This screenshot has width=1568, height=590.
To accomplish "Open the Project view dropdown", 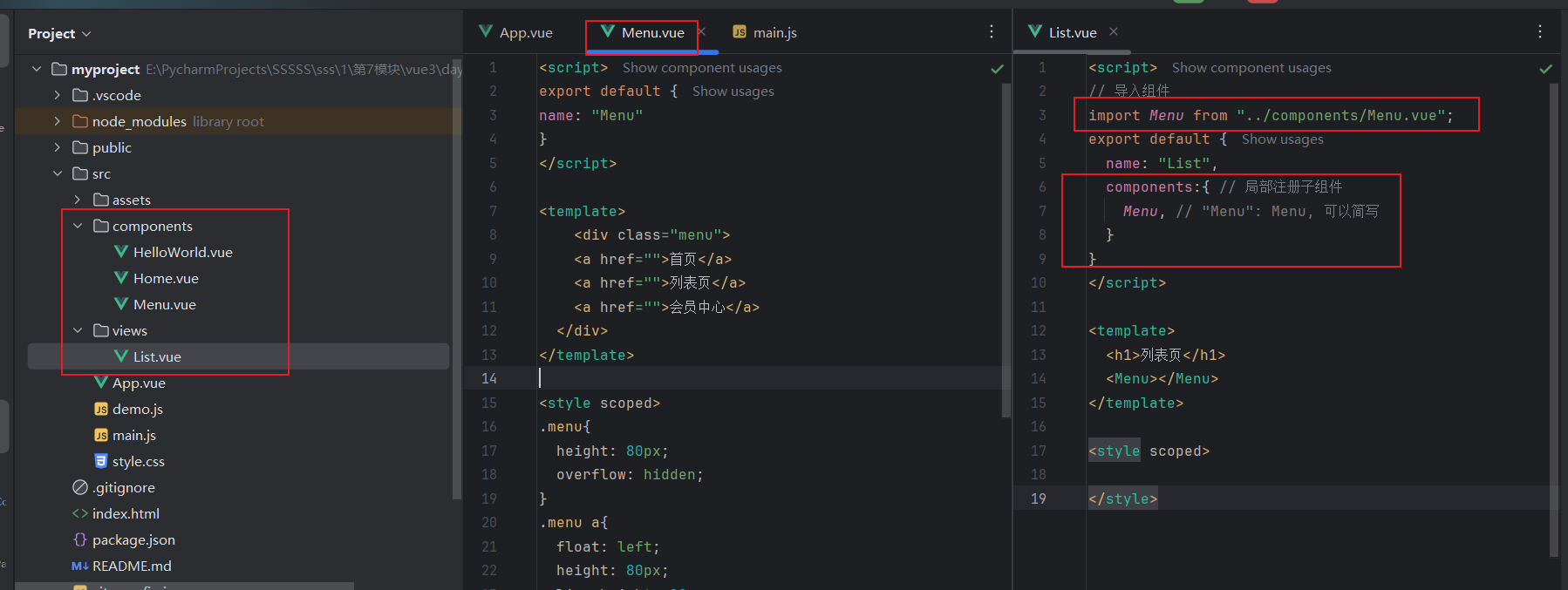I will pos(59,34).
